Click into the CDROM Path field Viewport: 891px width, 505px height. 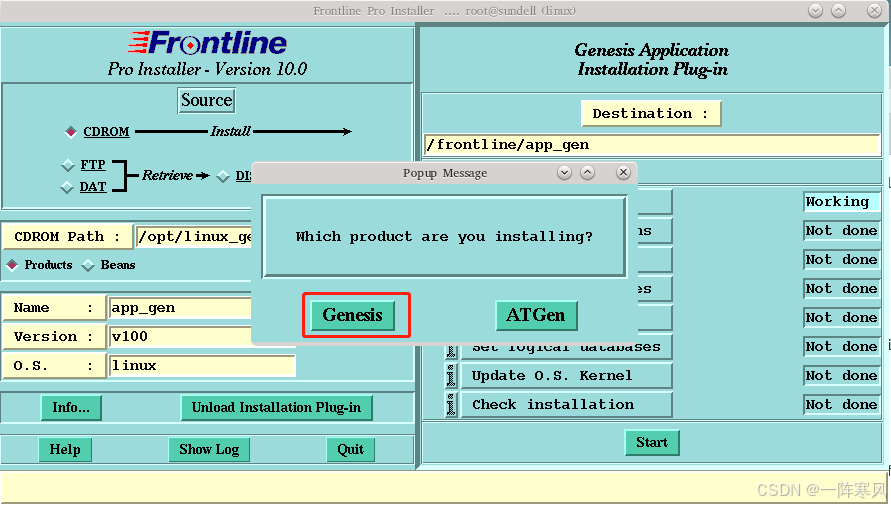tap(194, 236)
